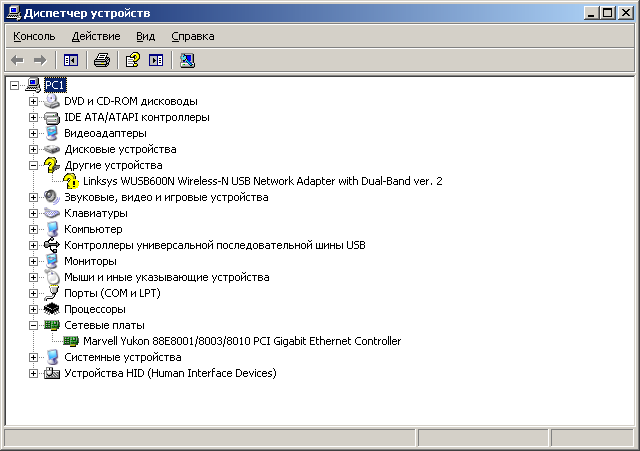Select Linksys WUSB600N Wireless-N USB Network Adapter
The image size is (640, 451).
pos(262,181)
